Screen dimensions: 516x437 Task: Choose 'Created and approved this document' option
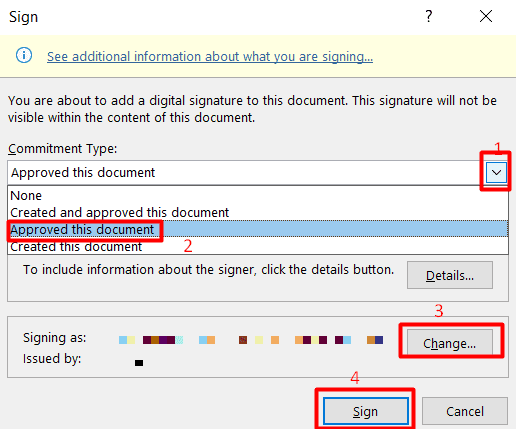[258, 212]
